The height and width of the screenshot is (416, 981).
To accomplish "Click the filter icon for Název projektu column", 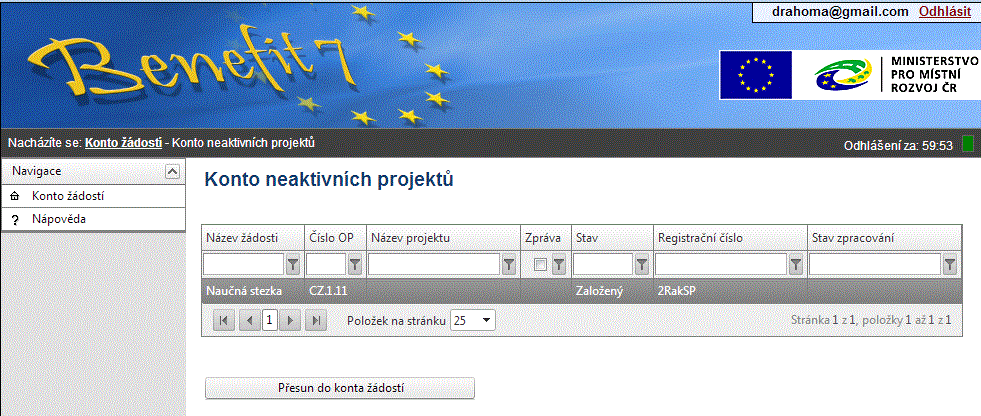I will (509, 265).
